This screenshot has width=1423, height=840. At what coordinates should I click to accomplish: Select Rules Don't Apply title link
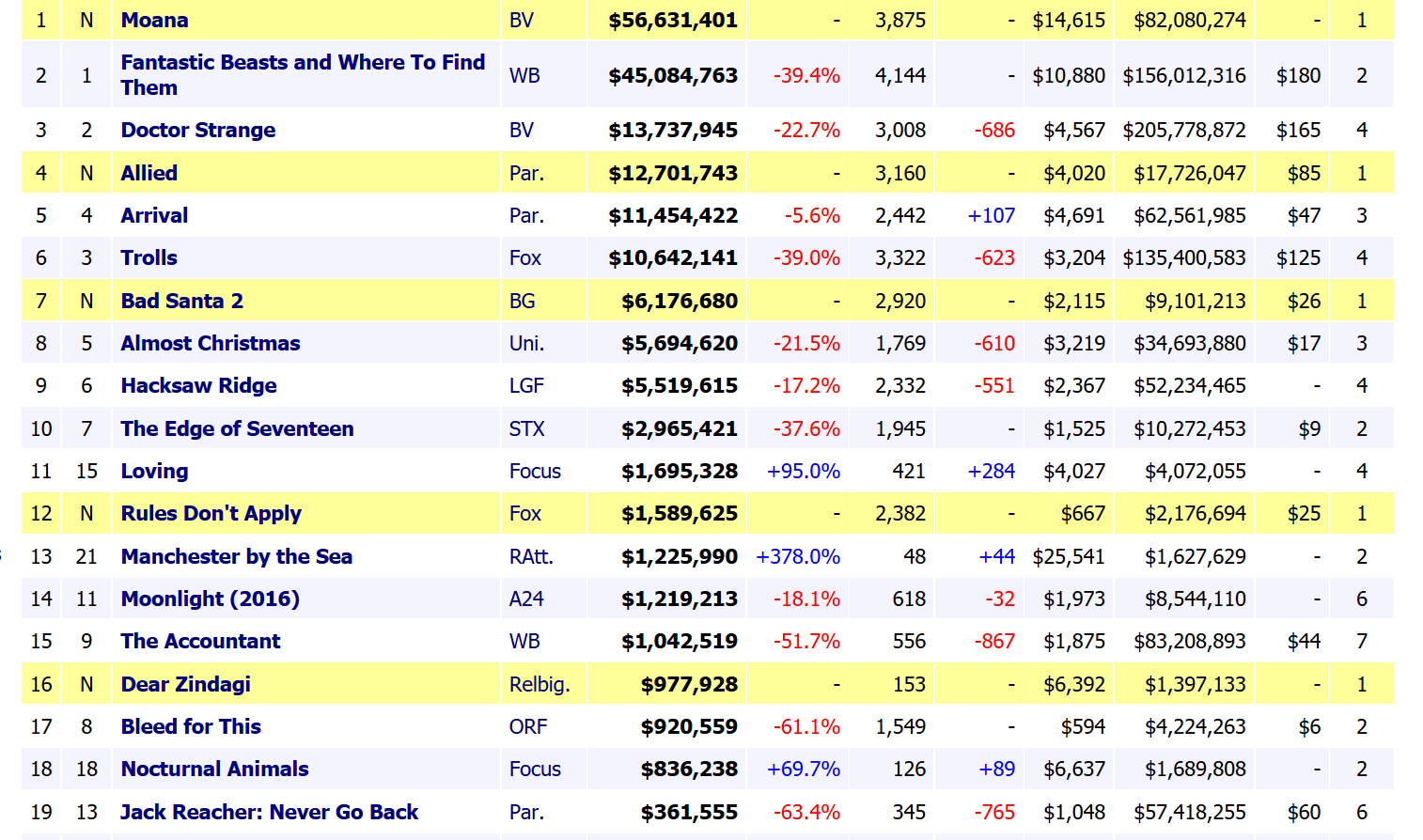point(211,513)
